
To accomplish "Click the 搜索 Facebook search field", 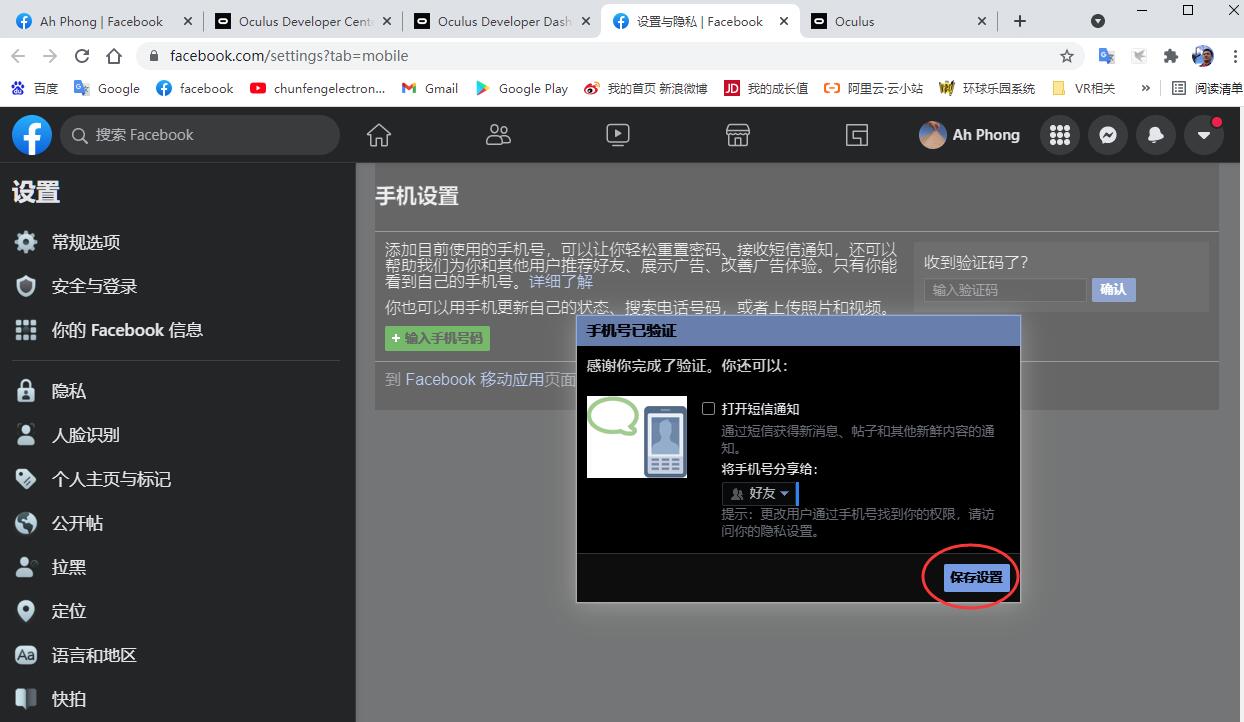I will (x=200, y=135).
